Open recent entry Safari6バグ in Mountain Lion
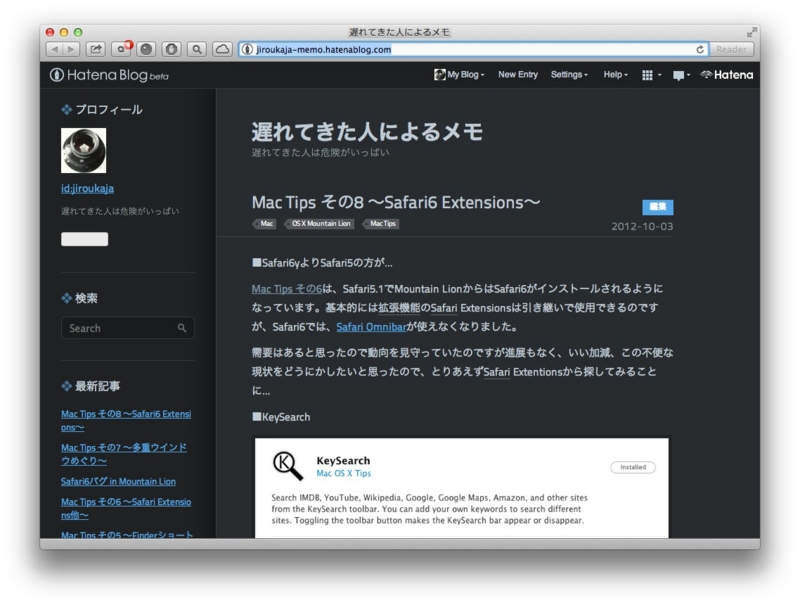This screenshot has height=605, width=800. pos(118,482)
